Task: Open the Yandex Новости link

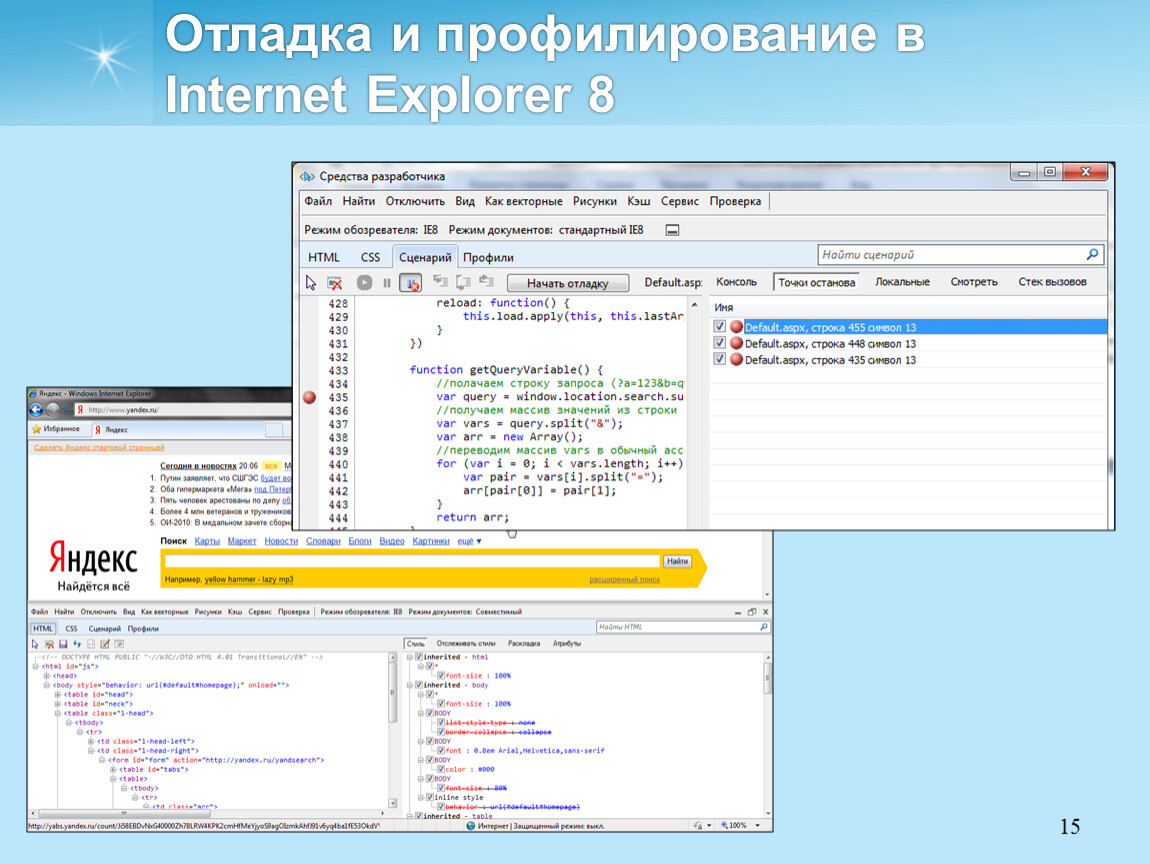Action: point(281,541)
